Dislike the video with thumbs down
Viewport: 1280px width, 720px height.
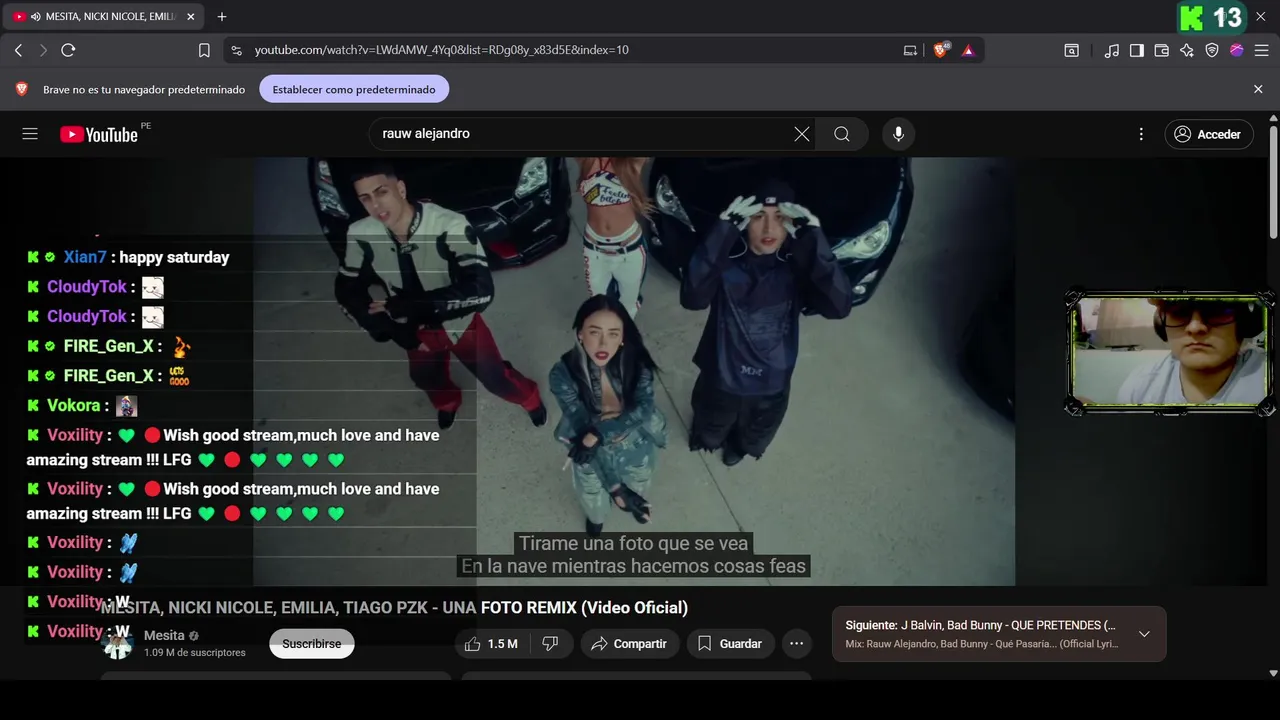click(x=550, y=644)
